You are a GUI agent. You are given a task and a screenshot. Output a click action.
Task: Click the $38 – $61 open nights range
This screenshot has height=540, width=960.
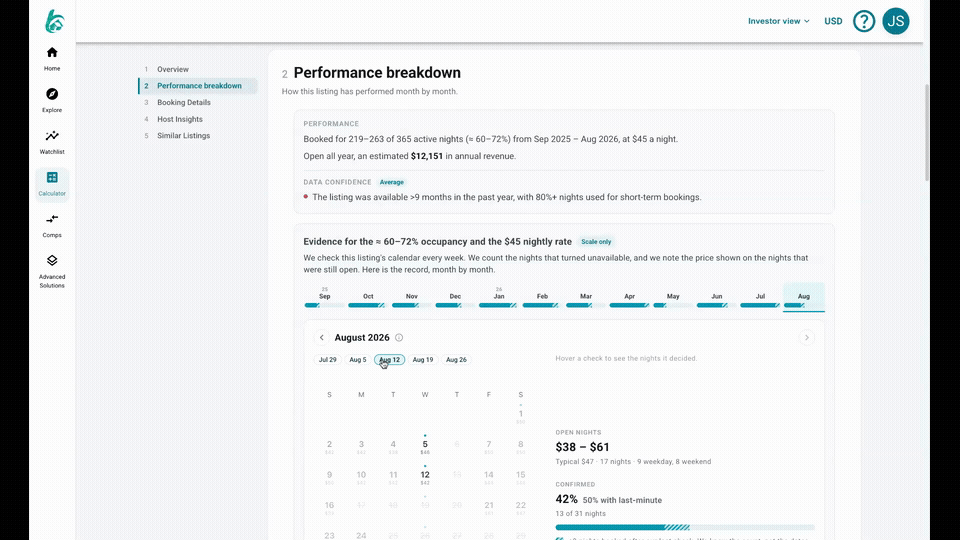click(582, 447)
